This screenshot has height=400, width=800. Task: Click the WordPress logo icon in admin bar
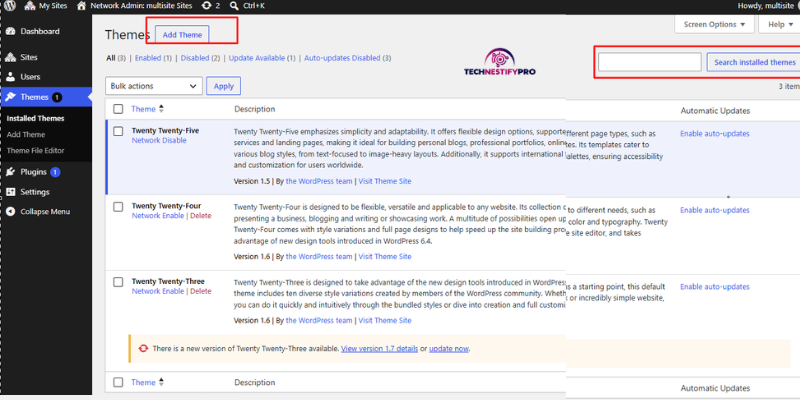coord(10,6)
